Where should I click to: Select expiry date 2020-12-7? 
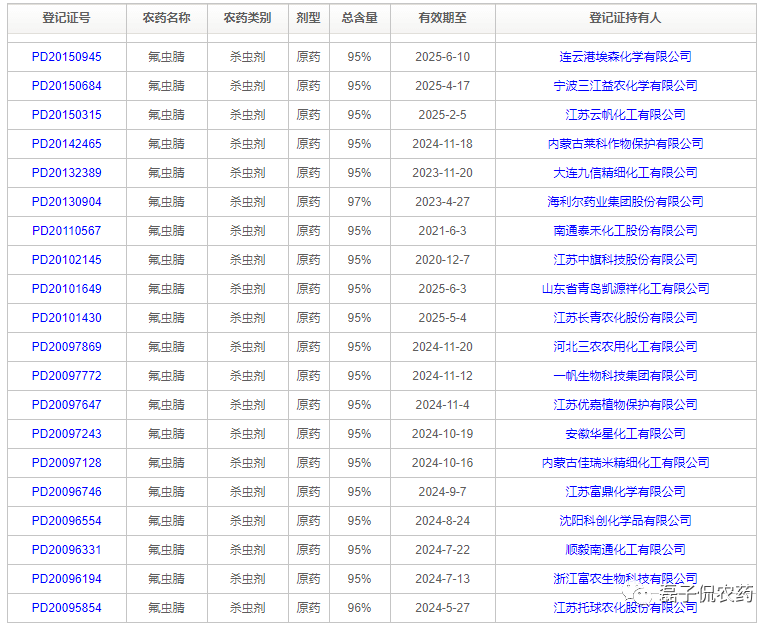click(x=443, y=260)
